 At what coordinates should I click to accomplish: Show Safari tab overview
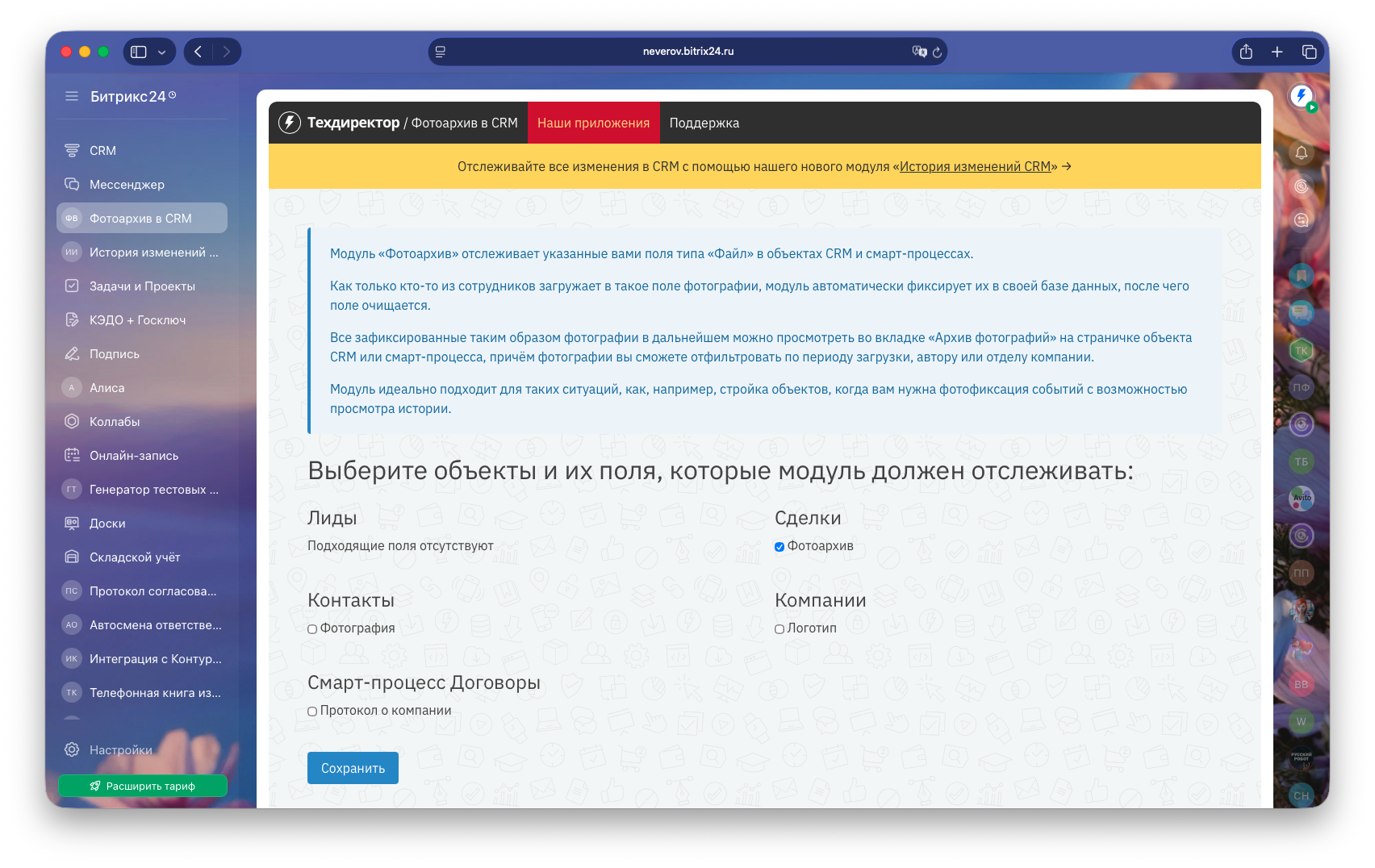(1309, 52)
